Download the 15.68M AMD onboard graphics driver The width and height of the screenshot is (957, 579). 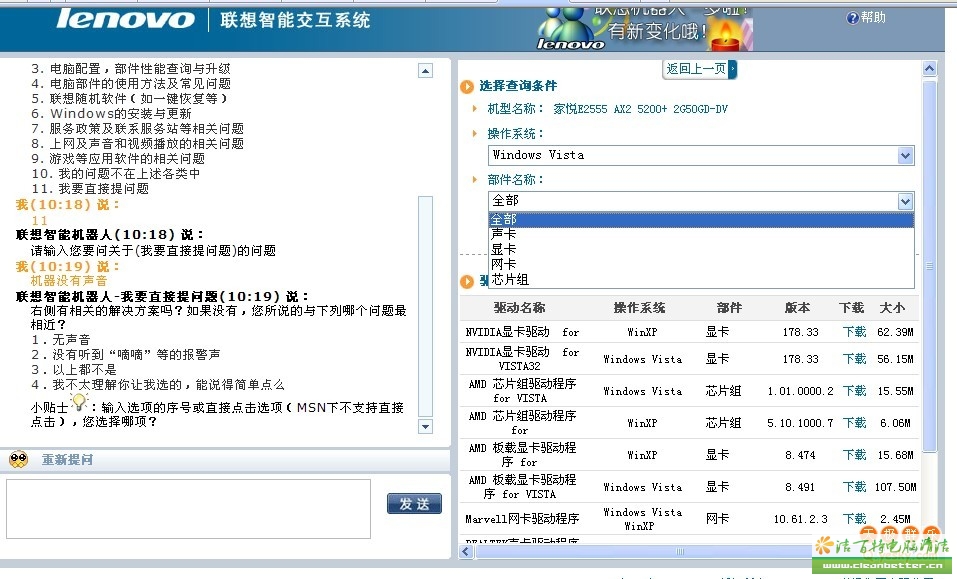click(854, 455)
